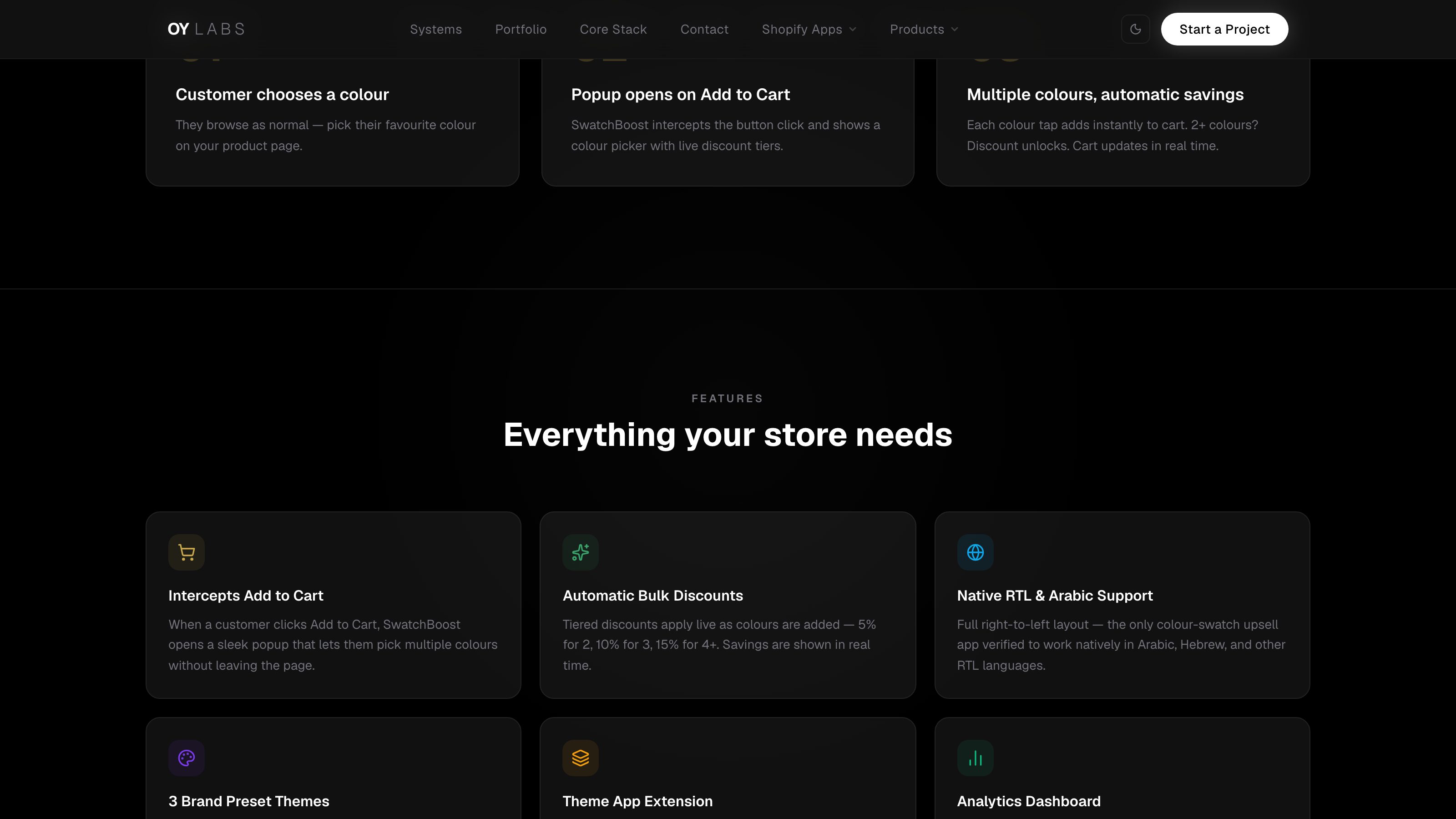Click the Tiered discounts apply live description
This screenshot has width=1456, height=819.
[x=719, y=645]
